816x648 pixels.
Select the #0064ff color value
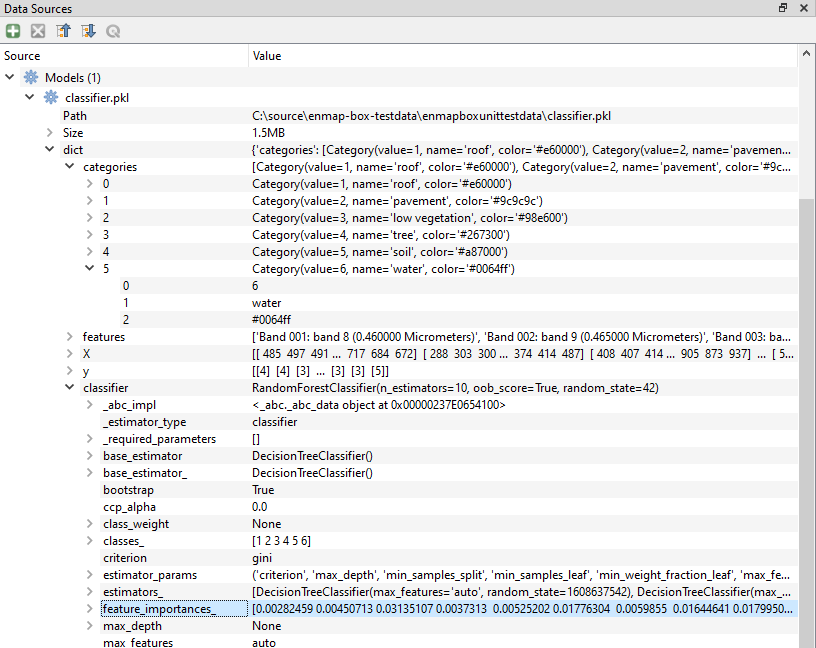(x=271, y=320)
